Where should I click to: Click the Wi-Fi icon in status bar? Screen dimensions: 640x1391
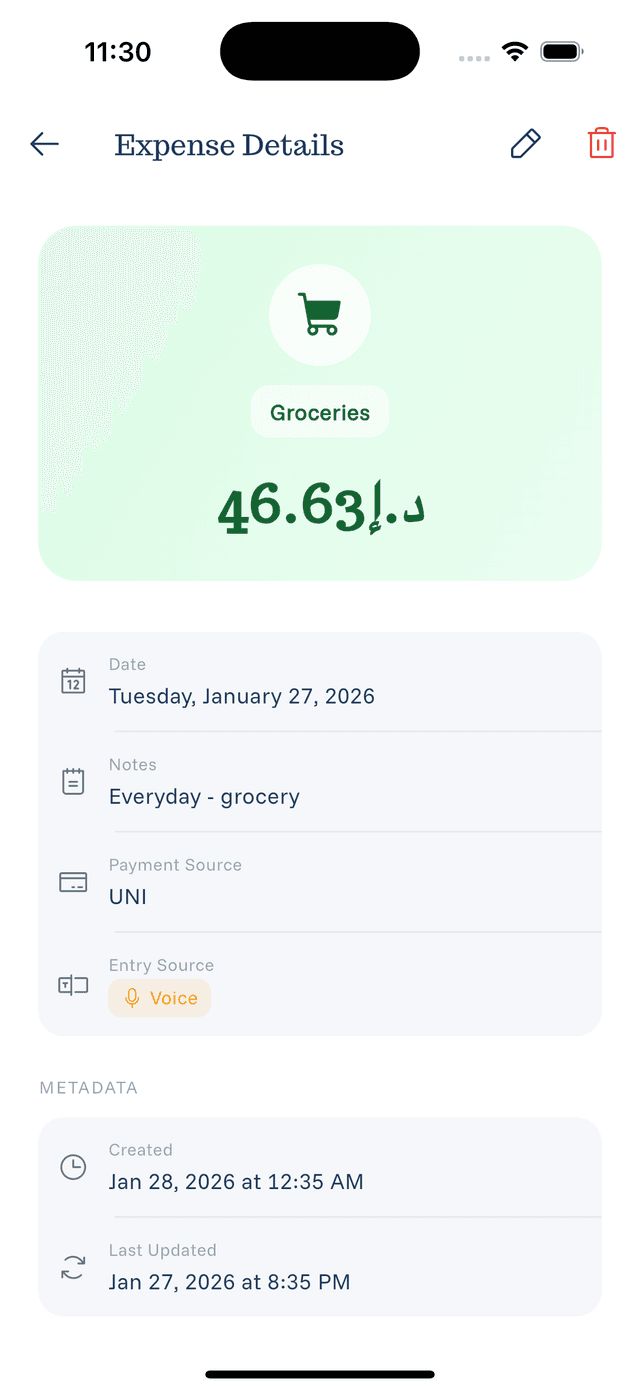coord(515,50)
